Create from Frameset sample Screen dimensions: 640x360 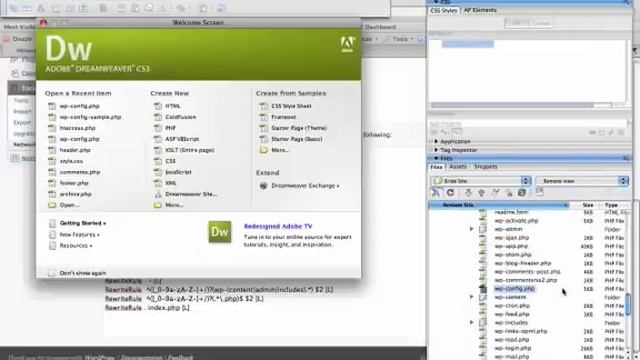[x=284, y=117]
